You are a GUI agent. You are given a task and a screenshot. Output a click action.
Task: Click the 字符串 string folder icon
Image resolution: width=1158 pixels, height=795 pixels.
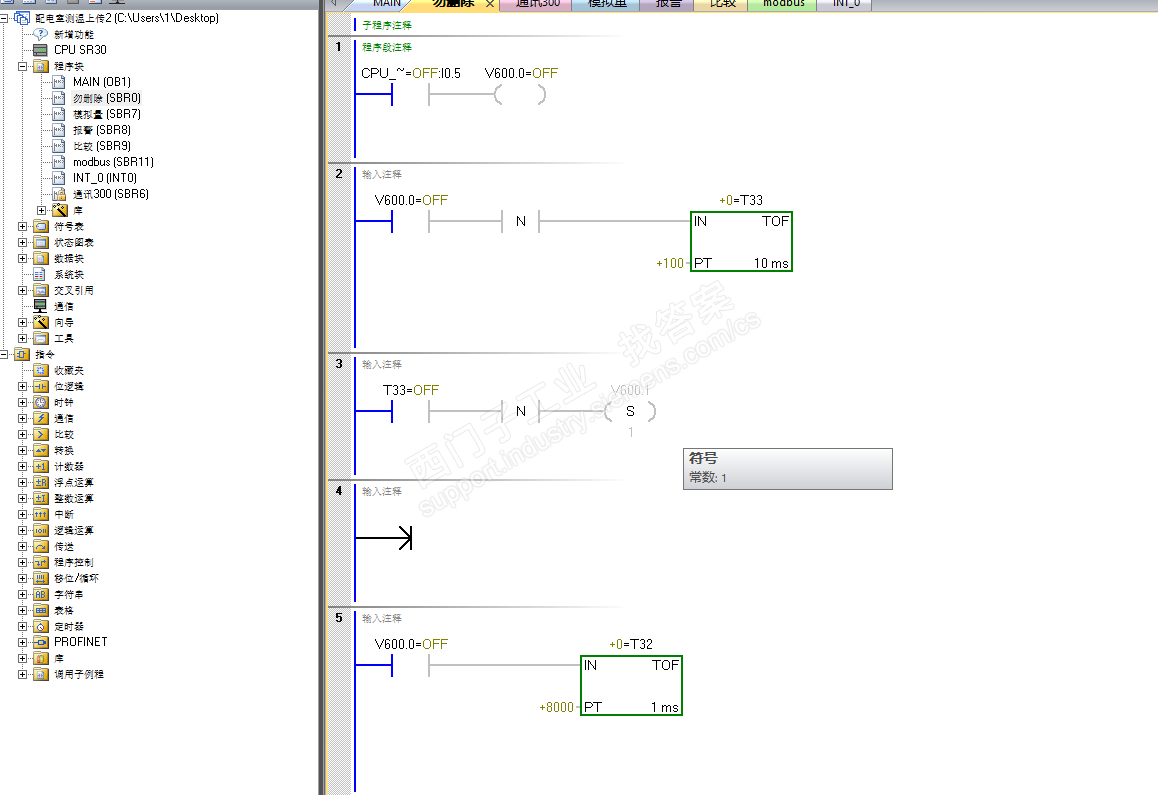click(41, 595)
